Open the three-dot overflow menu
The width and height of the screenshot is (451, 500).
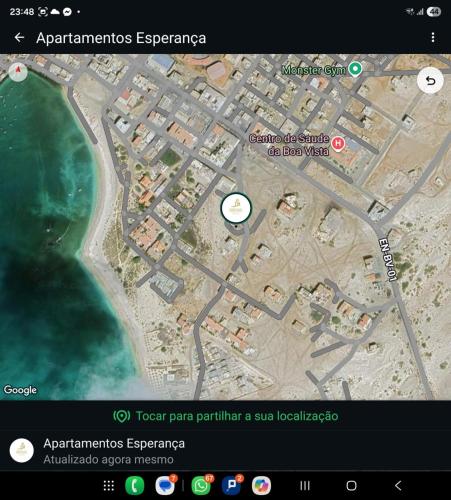[433, 37]
